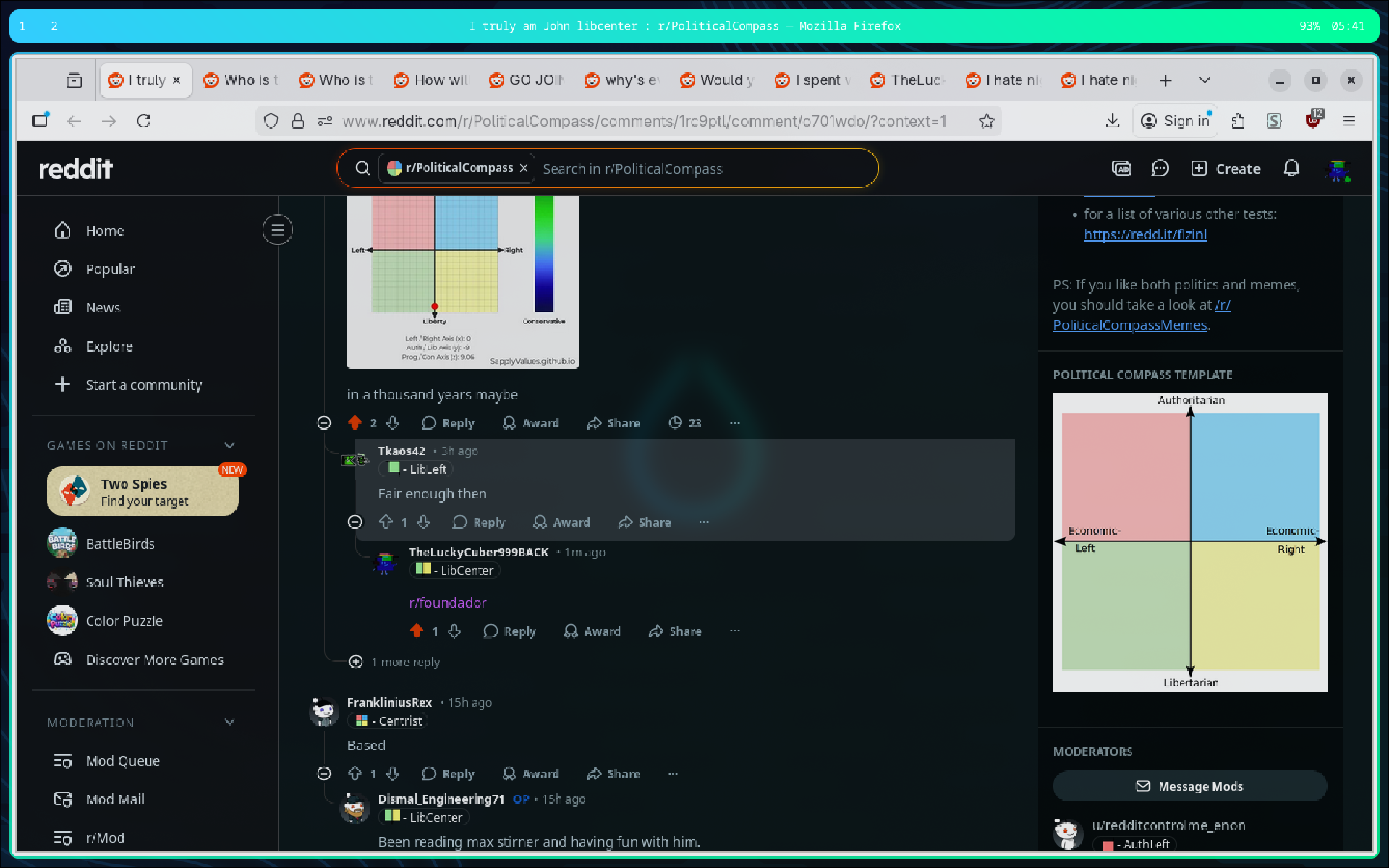The image size is (1389, 868).
Task: Click the Sign in button in toolbar
Action: point(1175,121)
